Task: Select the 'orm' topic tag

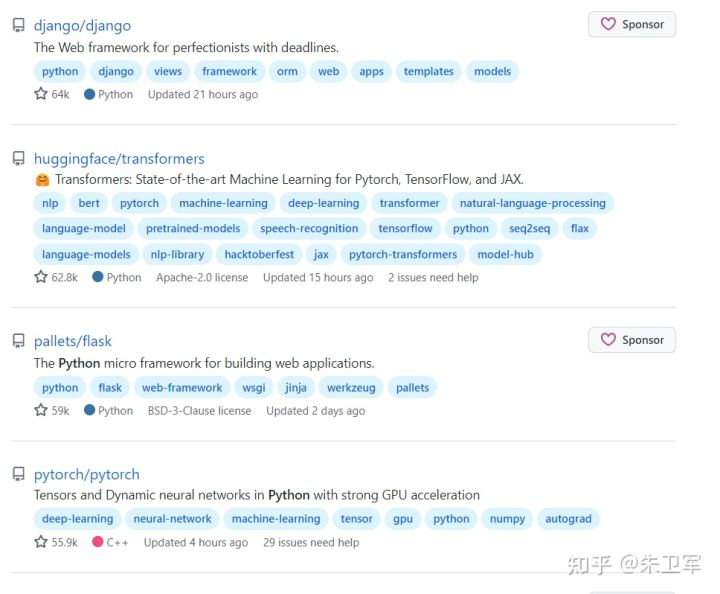Action: point(287,71)
